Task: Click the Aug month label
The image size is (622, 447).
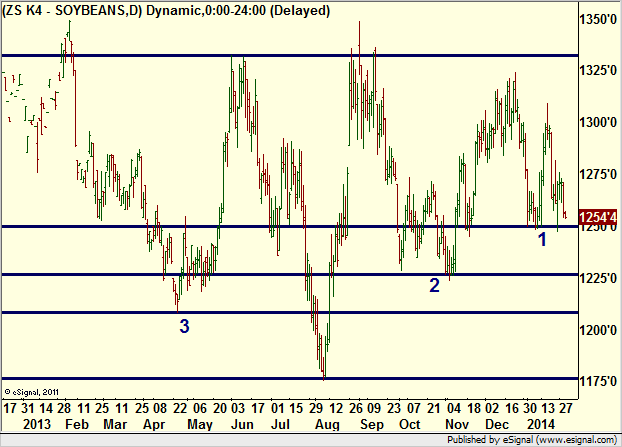Action: (x=327, y=424)
